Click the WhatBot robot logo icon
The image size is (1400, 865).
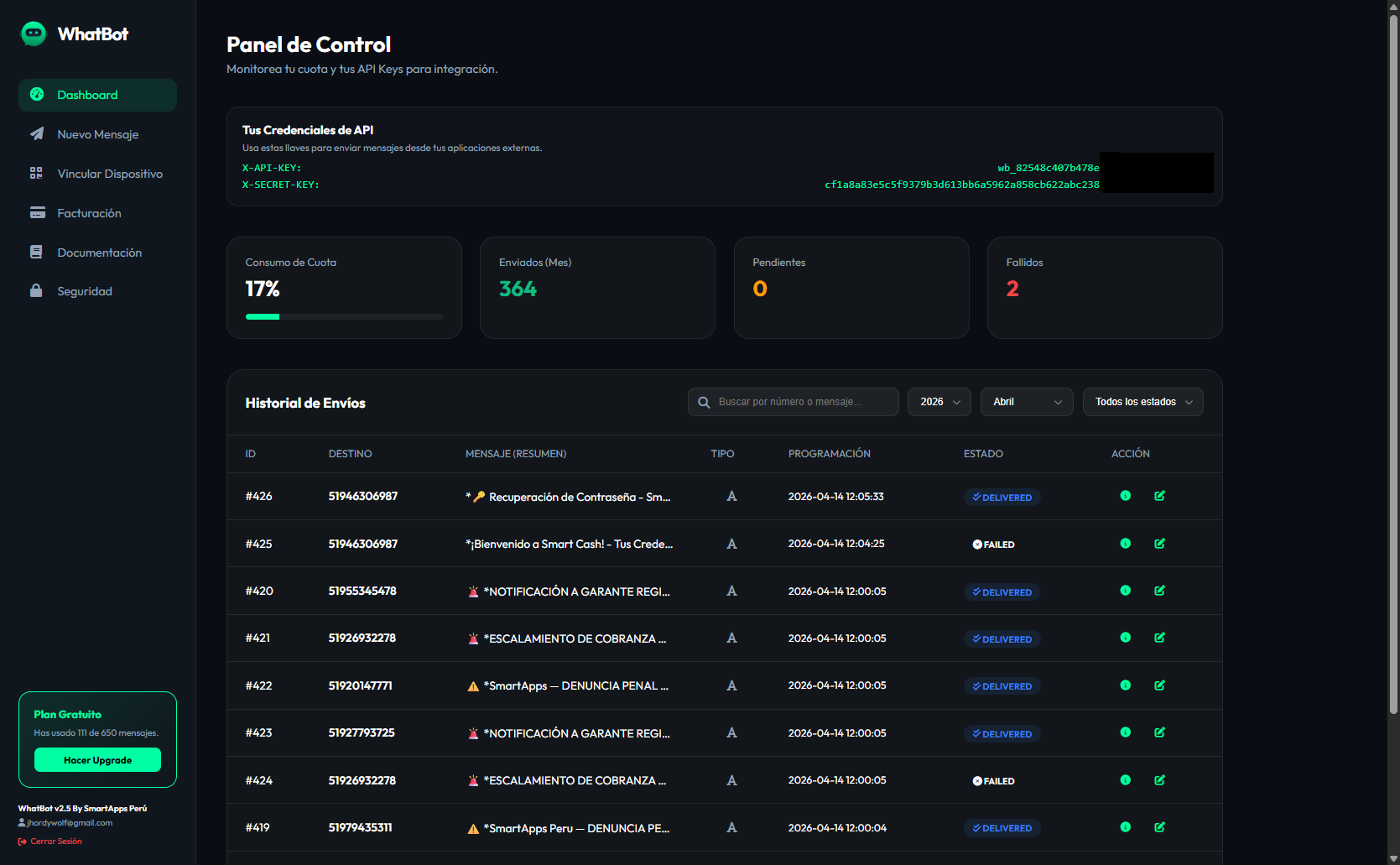tap(34, 34)
